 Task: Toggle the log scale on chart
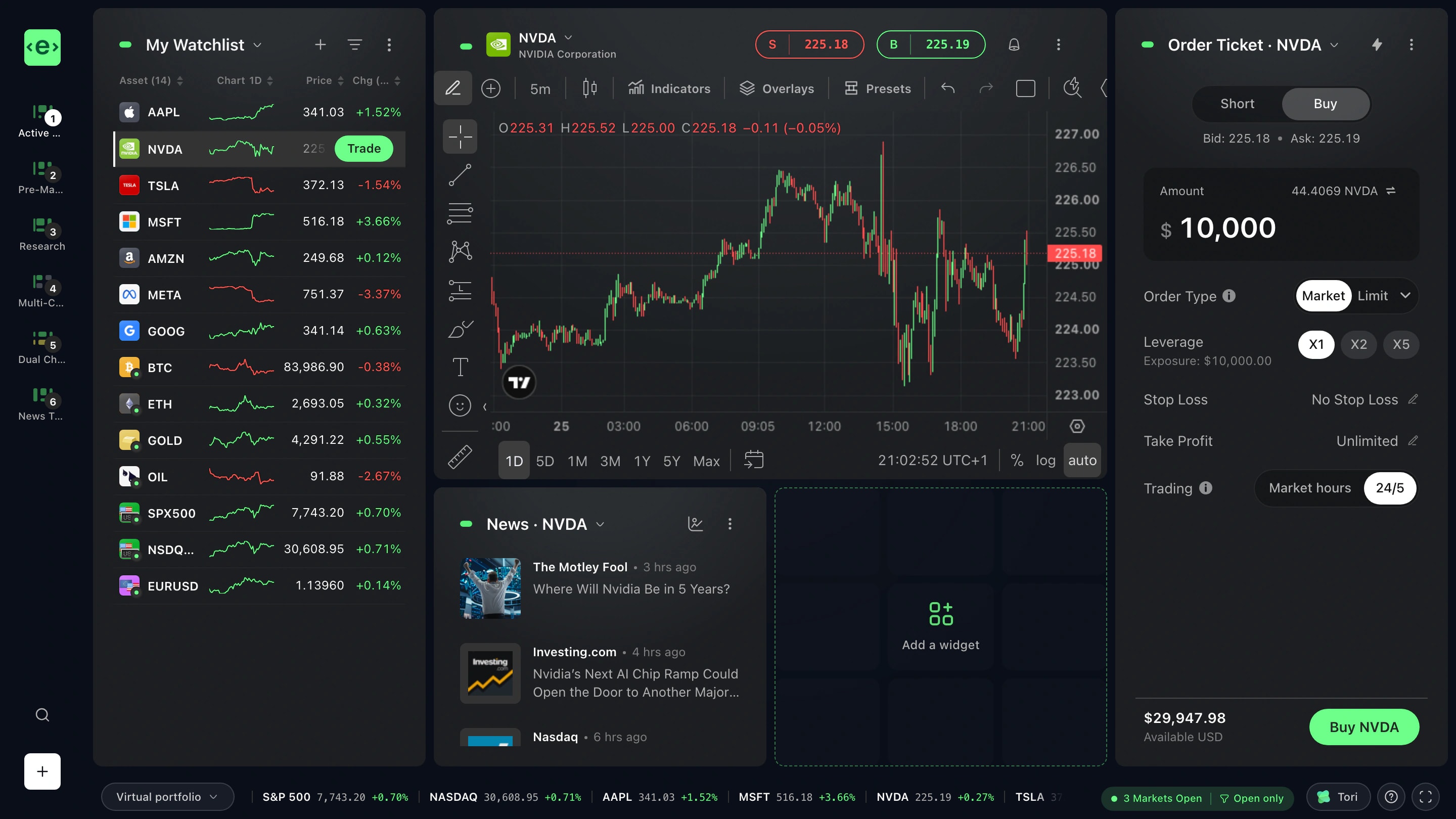(x=1045, y=461)
